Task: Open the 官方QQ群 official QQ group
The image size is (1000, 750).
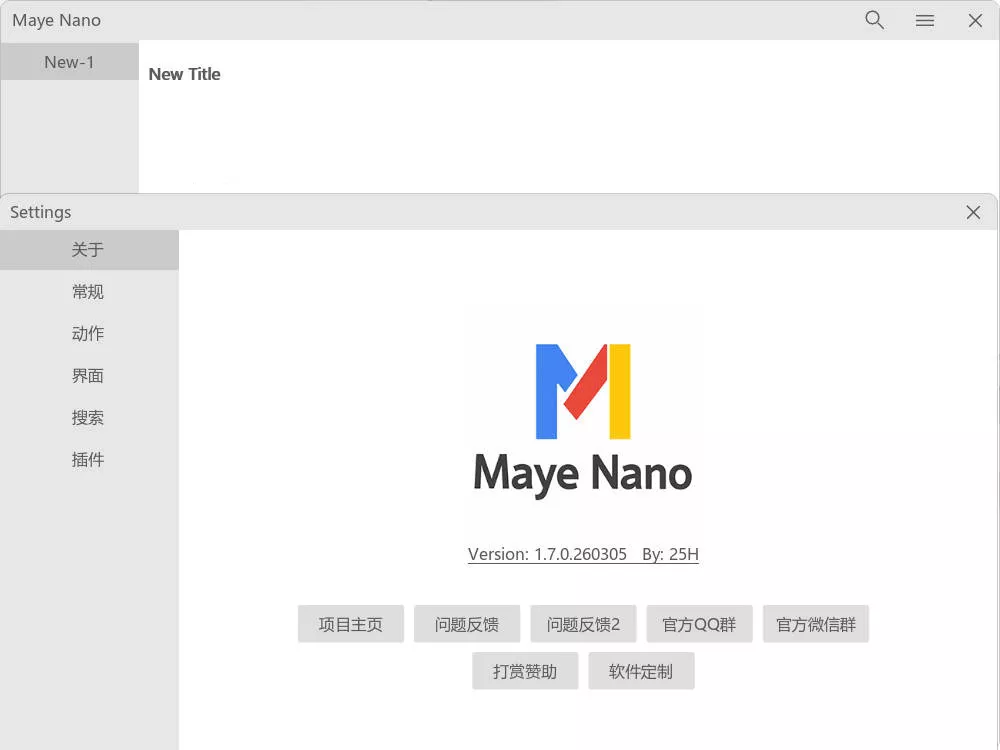Action: [x=699, y=623]
